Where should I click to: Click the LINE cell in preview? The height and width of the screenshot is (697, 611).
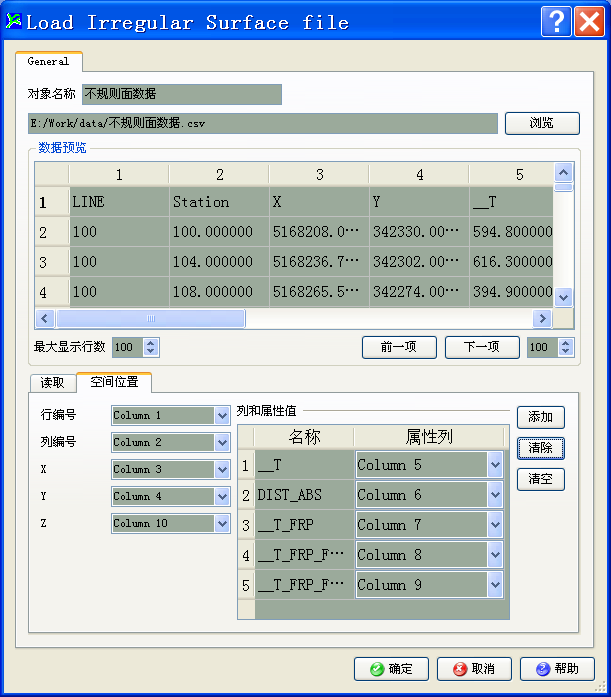click(x=120, y=202)
